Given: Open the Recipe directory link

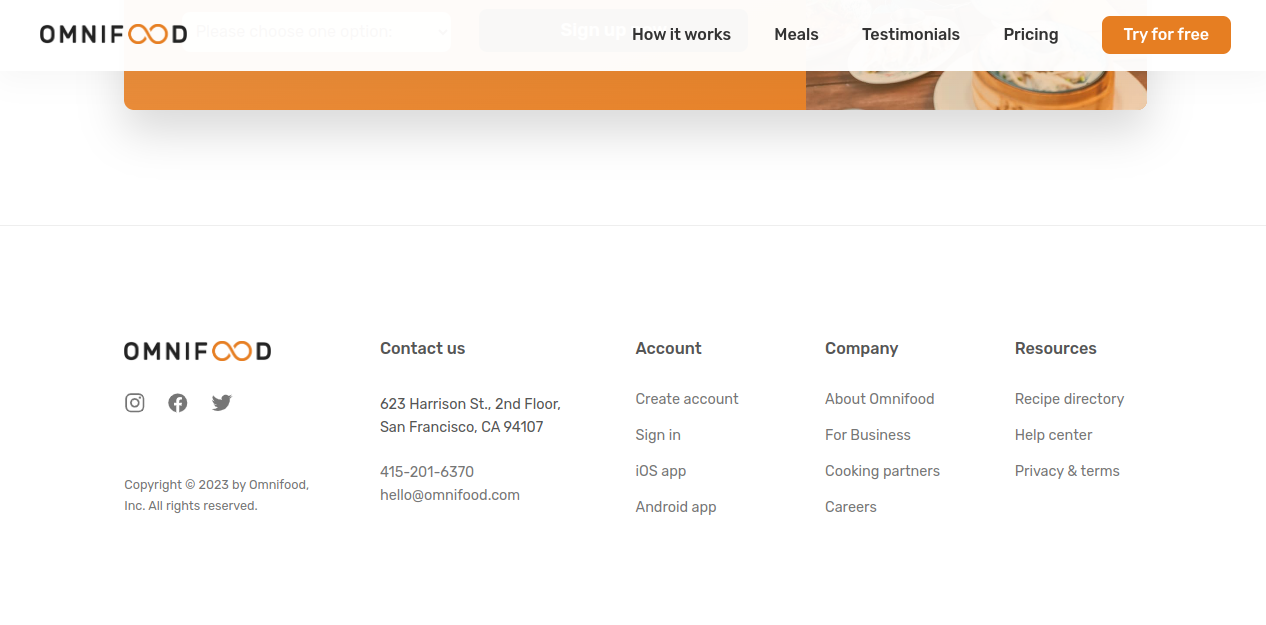Looking at the screenshot, I should pos(1069,399).
